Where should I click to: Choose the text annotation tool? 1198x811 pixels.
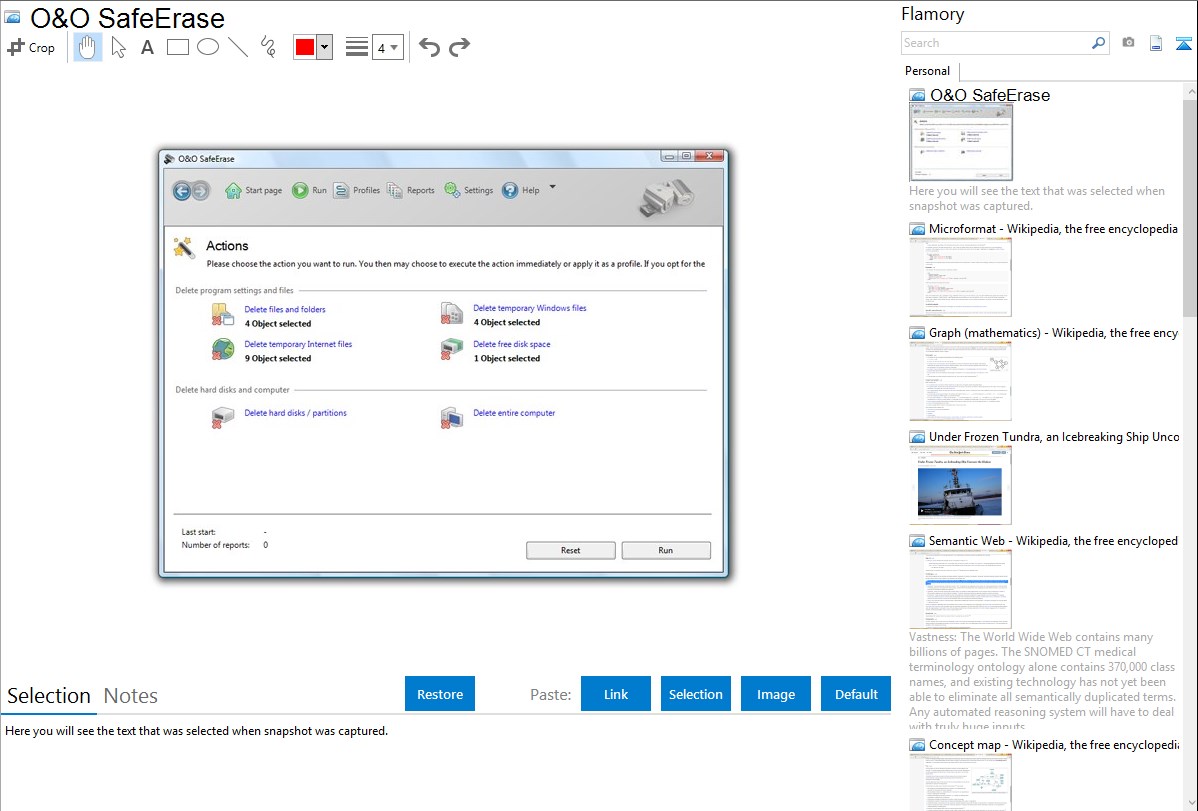tap(147, 47)
